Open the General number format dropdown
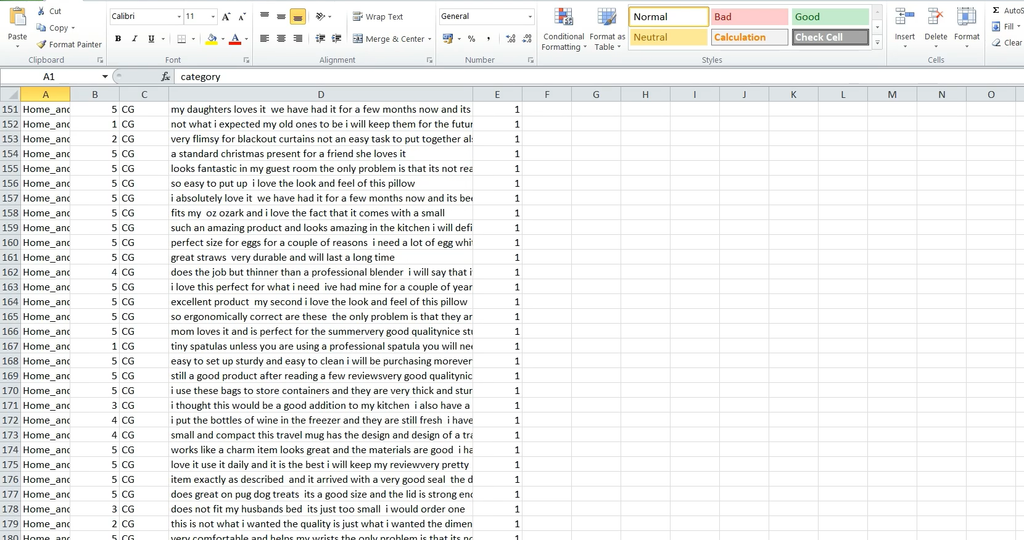The image size is (1024, 540). [530, 16]
